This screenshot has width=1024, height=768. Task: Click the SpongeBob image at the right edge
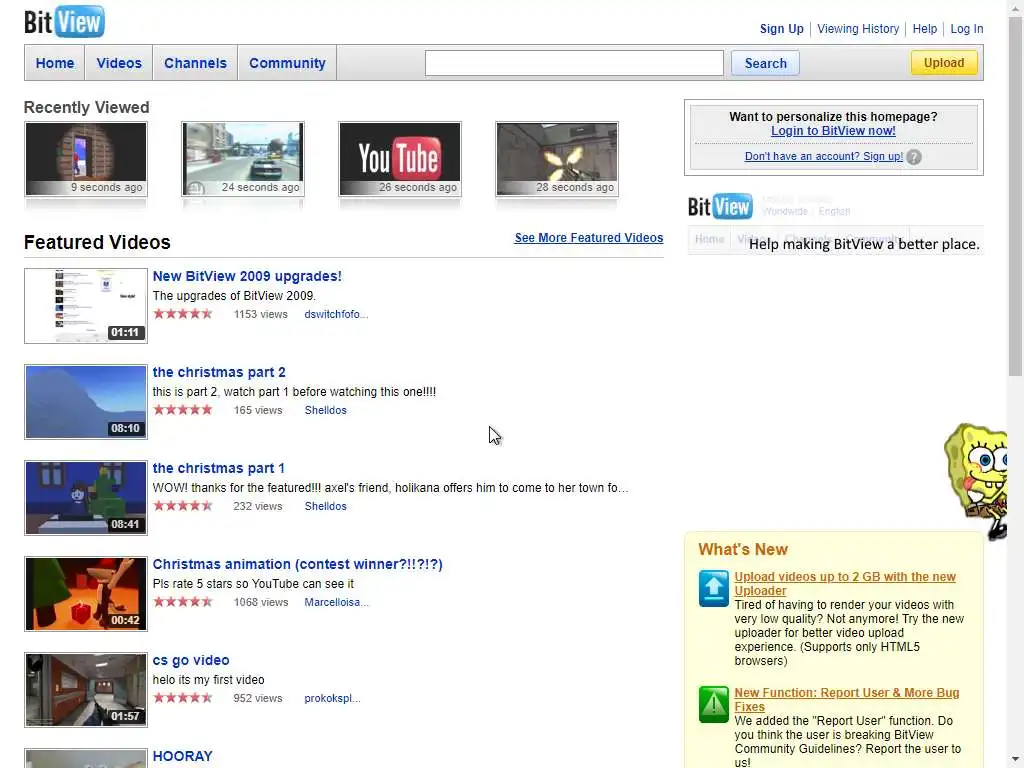(x=976, y=480)
